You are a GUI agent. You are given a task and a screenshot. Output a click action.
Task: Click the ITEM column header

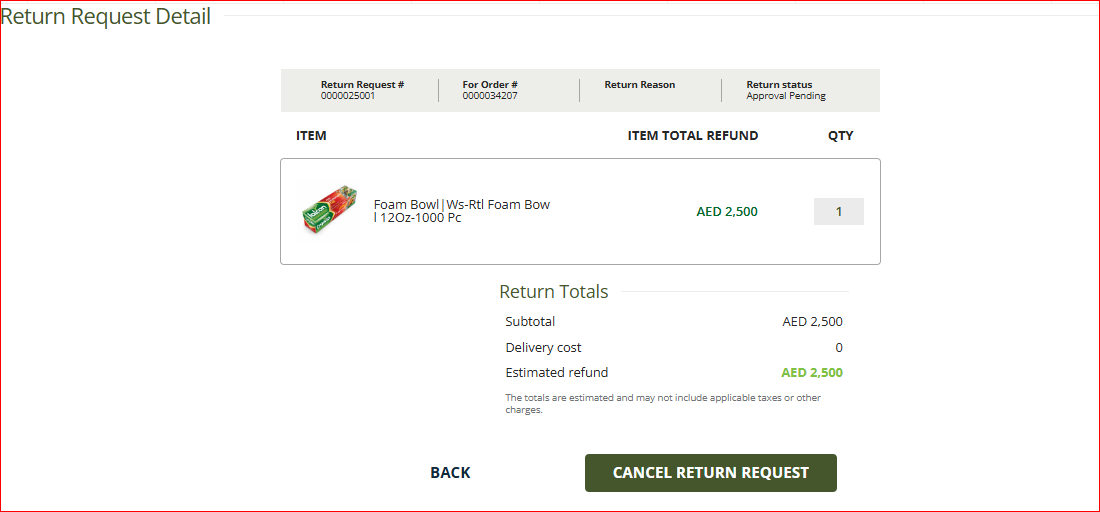[311, 136]
